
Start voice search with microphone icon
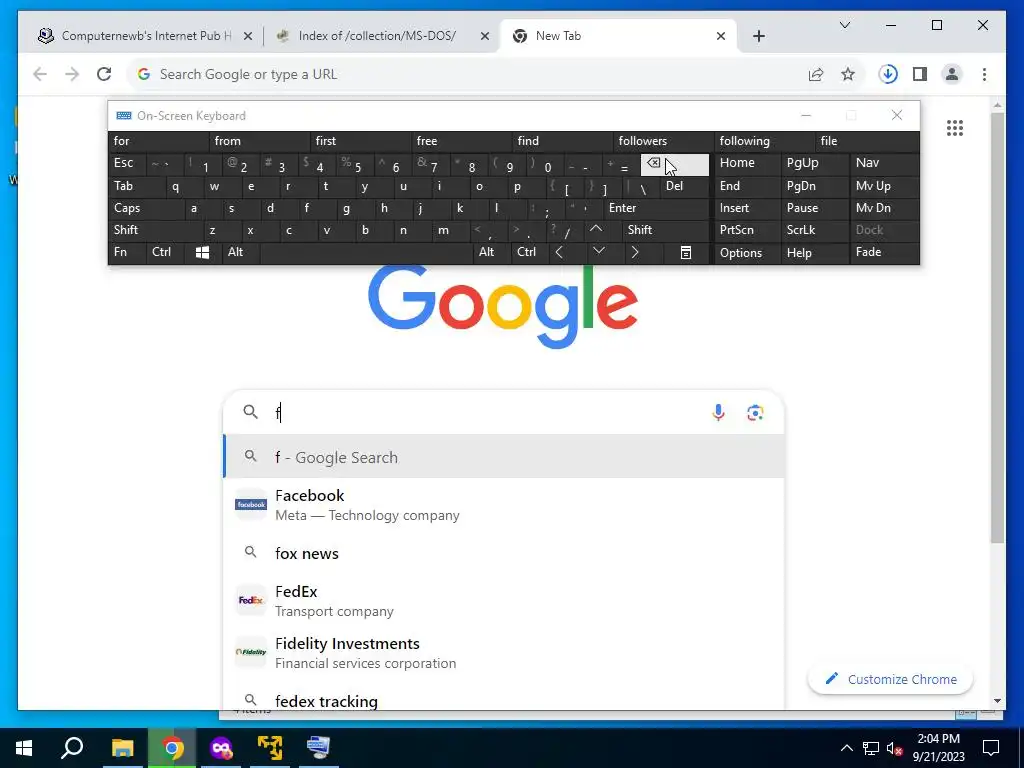[x=718, y=413]
